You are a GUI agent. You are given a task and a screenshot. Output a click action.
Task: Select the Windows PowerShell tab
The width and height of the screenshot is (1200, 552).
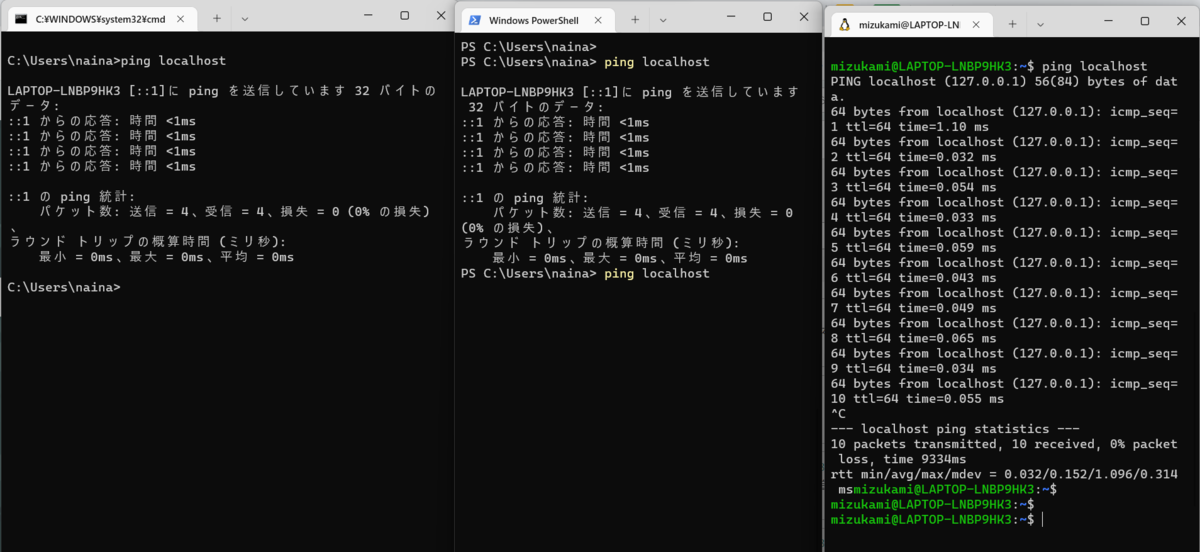pyautogui.click(x=535, y=20)
